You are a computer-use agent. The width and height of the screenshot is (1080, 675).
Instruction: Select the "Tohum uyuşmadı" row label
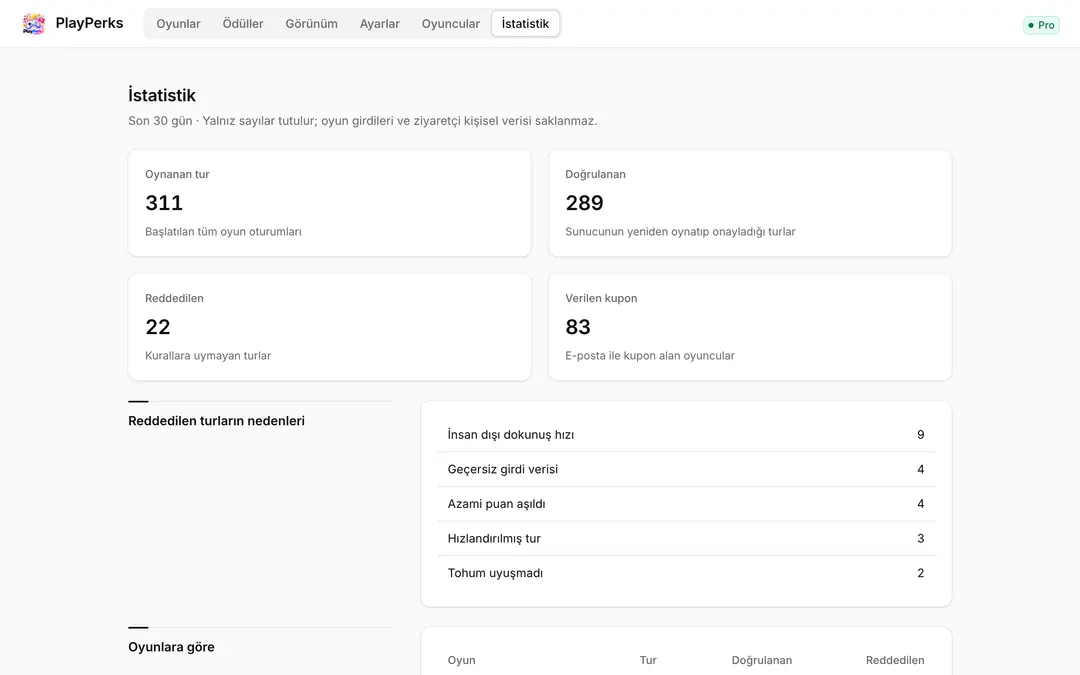495,572
